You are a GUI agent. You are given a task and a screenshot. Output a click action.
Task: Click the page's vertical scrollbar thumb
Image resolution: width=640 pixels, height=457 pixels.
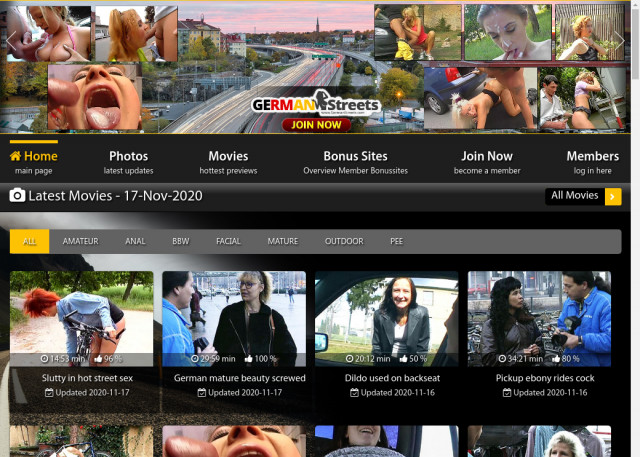[x=636, y=43]
